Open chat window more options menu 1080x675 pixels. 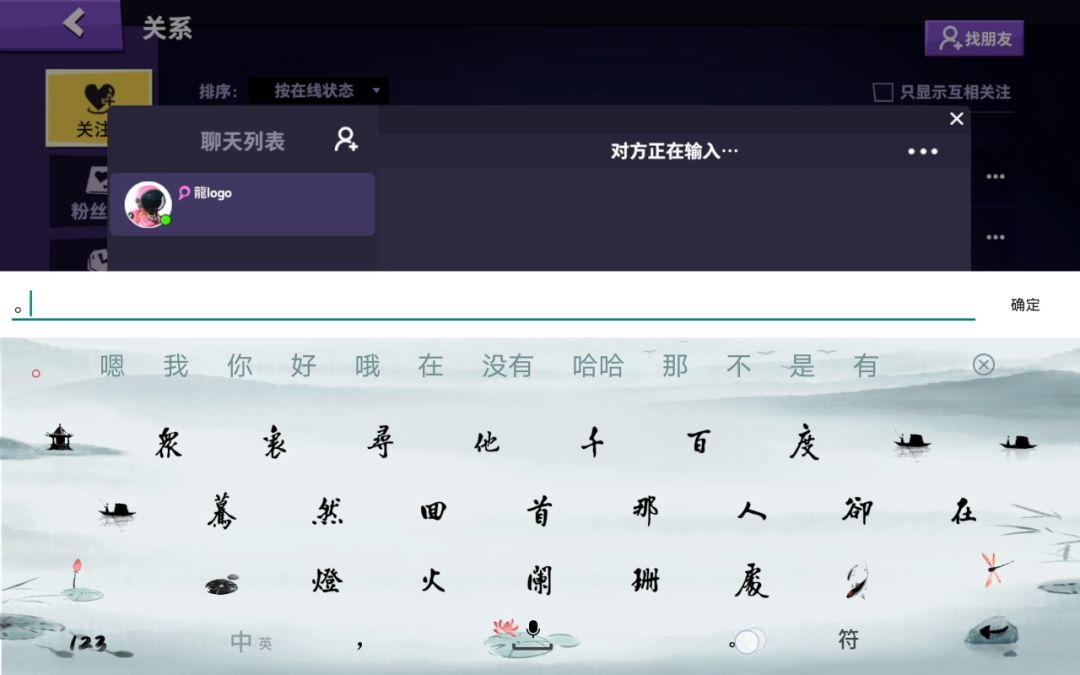coord(922,152)
